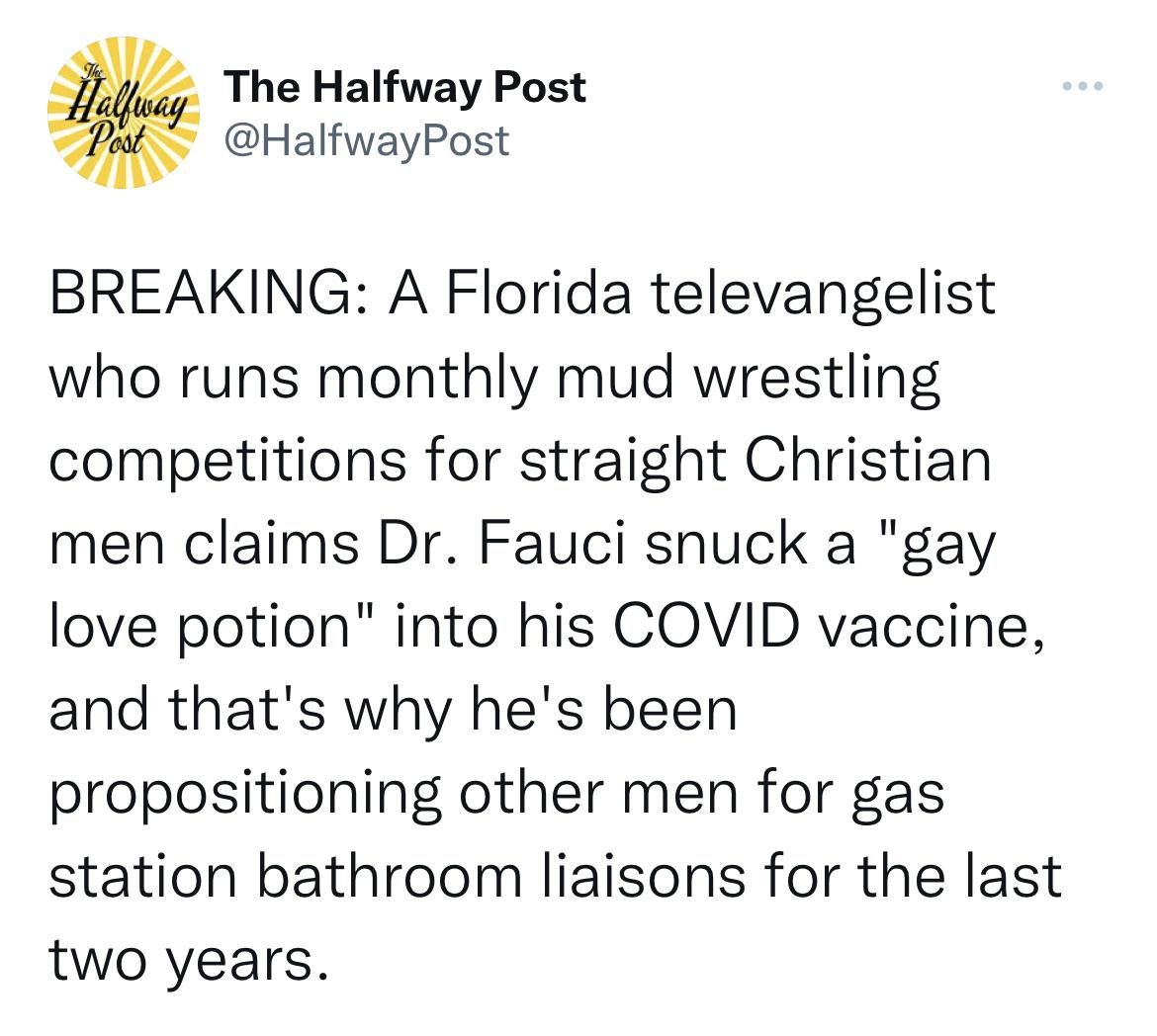Visit the @HalfwayPost handle link
1157x1036 pixels.
click(367, 141)
